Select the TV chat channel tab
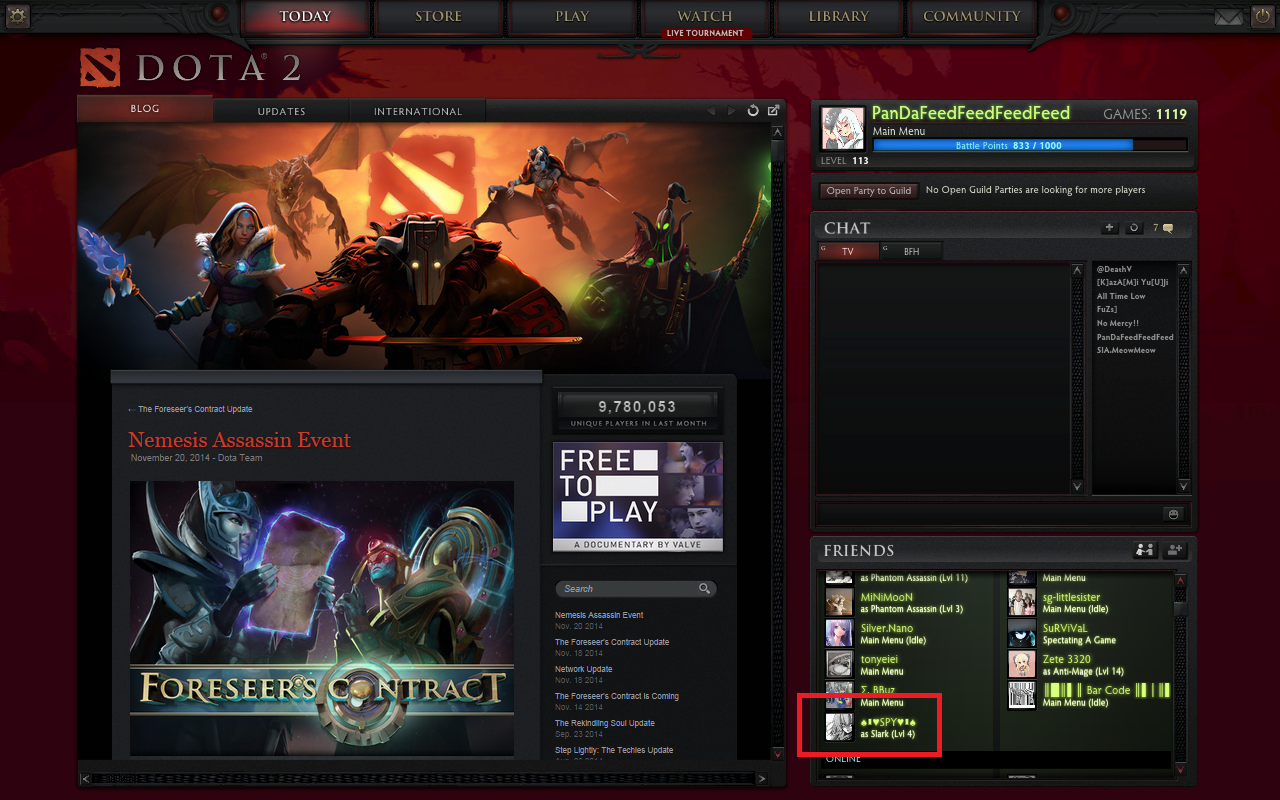The width and height of the screenshot is (1280, 800). (x=848, y=251)
